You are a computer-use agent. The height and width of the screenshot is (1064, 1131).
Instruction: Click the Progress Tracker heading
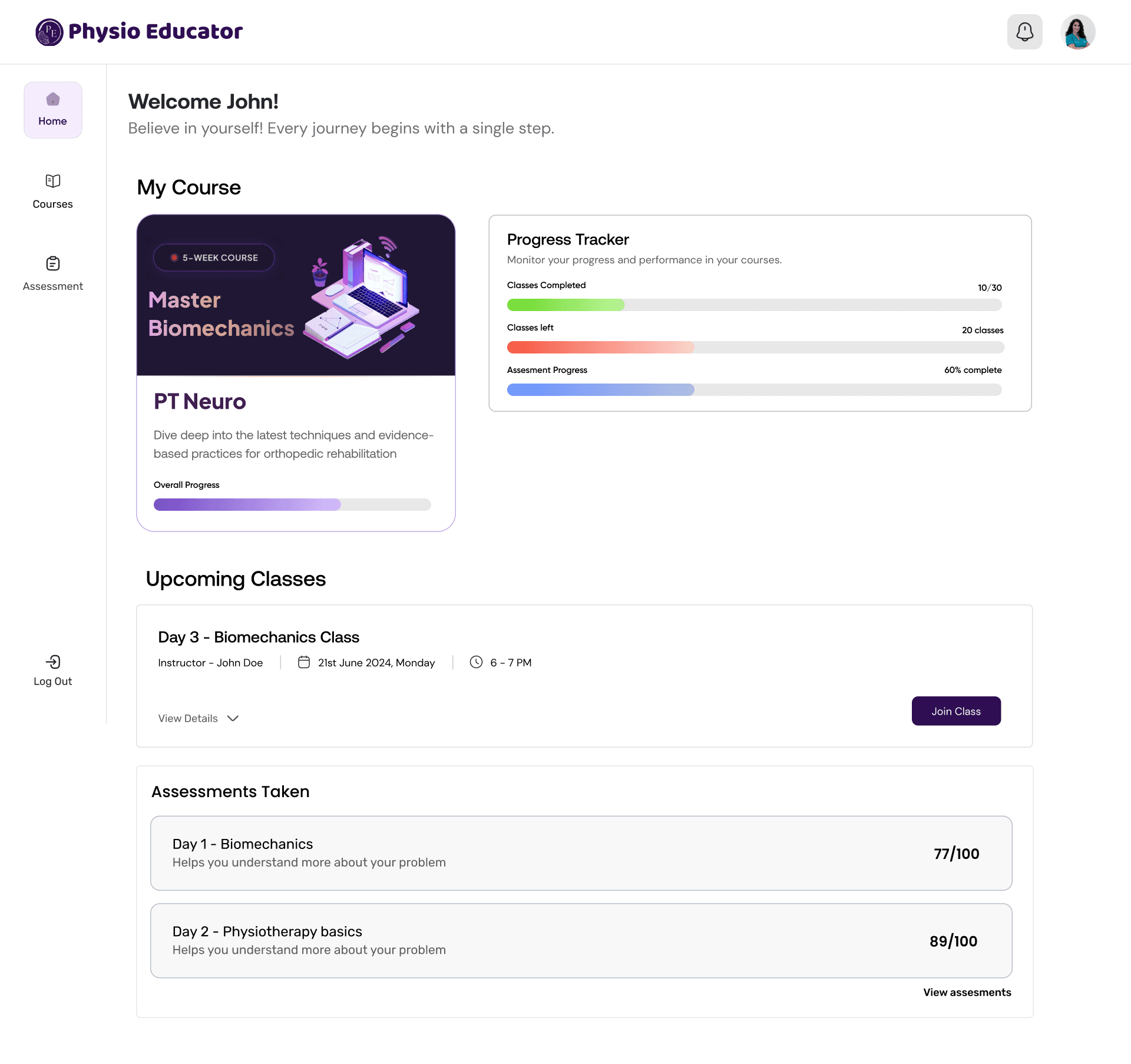tap(568, 239)
